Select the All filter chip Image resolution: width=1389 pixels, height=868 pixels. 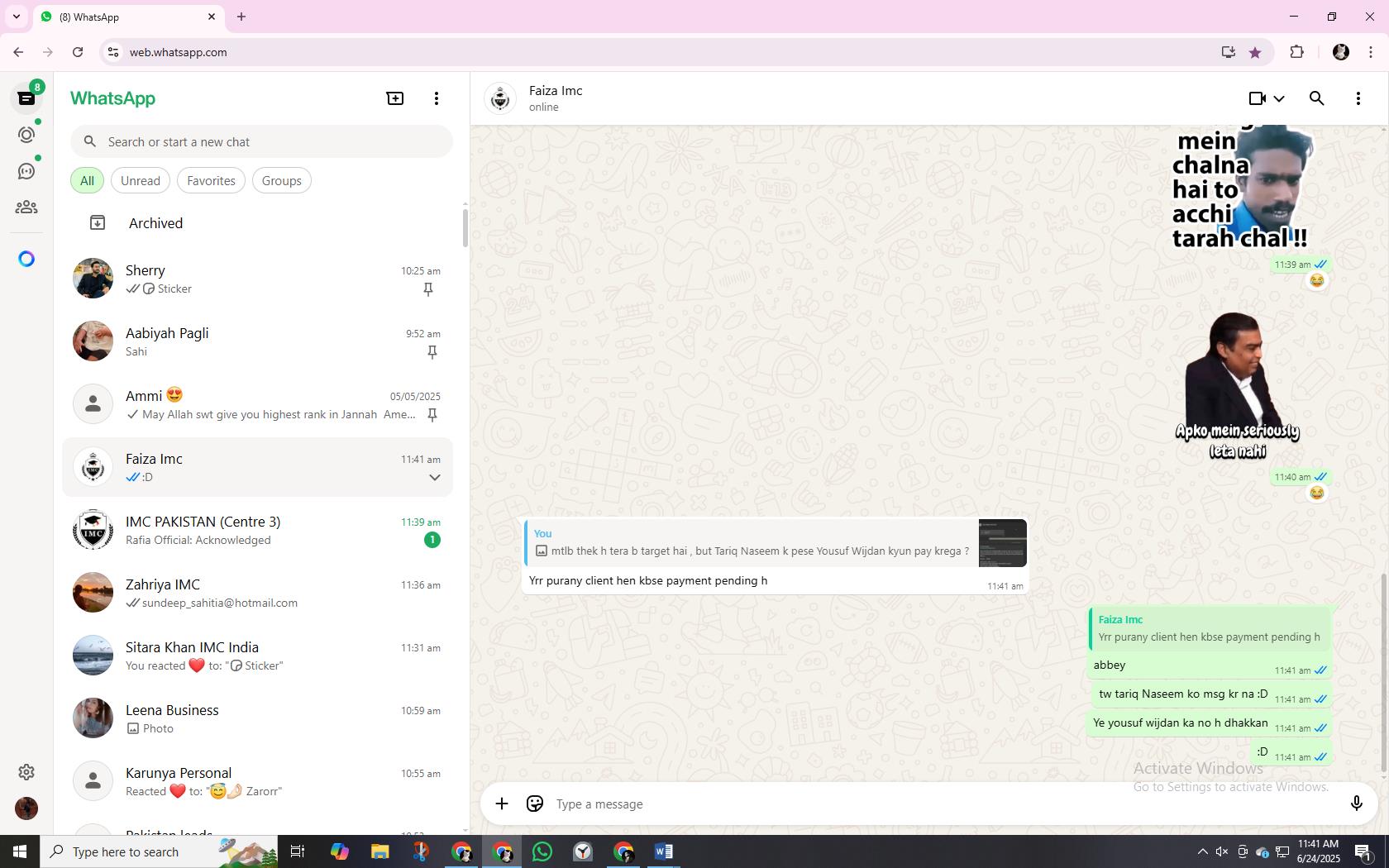(87, 181)
